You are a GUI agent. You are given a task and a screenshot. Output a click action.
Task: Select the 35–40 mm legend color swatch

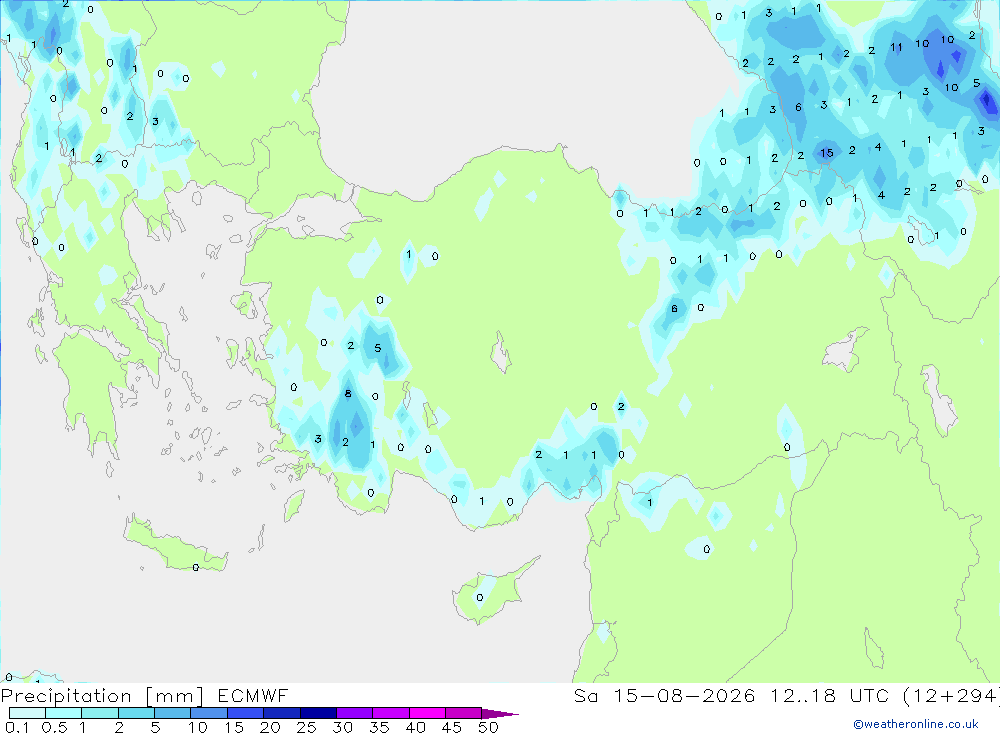click(390, 713)
